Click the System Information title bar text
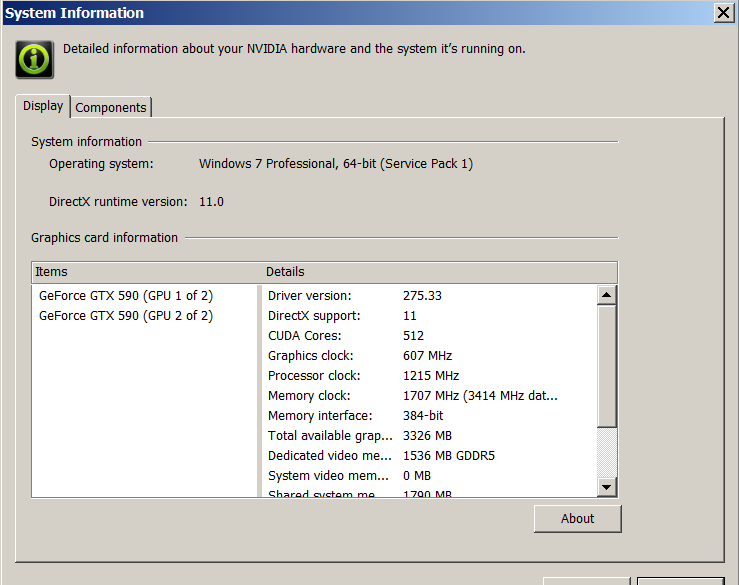 74,13
